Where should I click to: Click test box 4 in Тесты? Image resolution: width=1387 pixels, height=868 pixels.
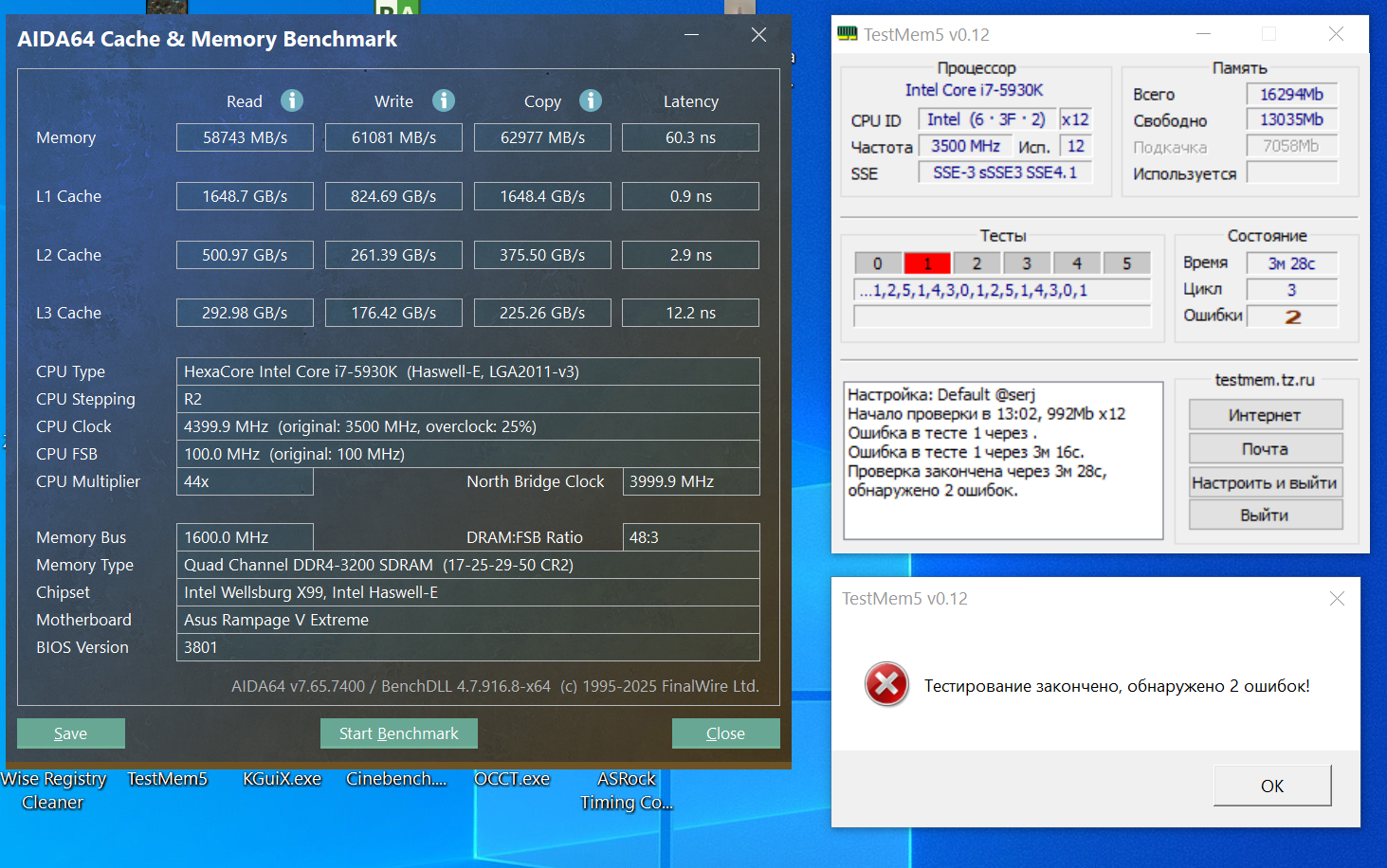1077,263
